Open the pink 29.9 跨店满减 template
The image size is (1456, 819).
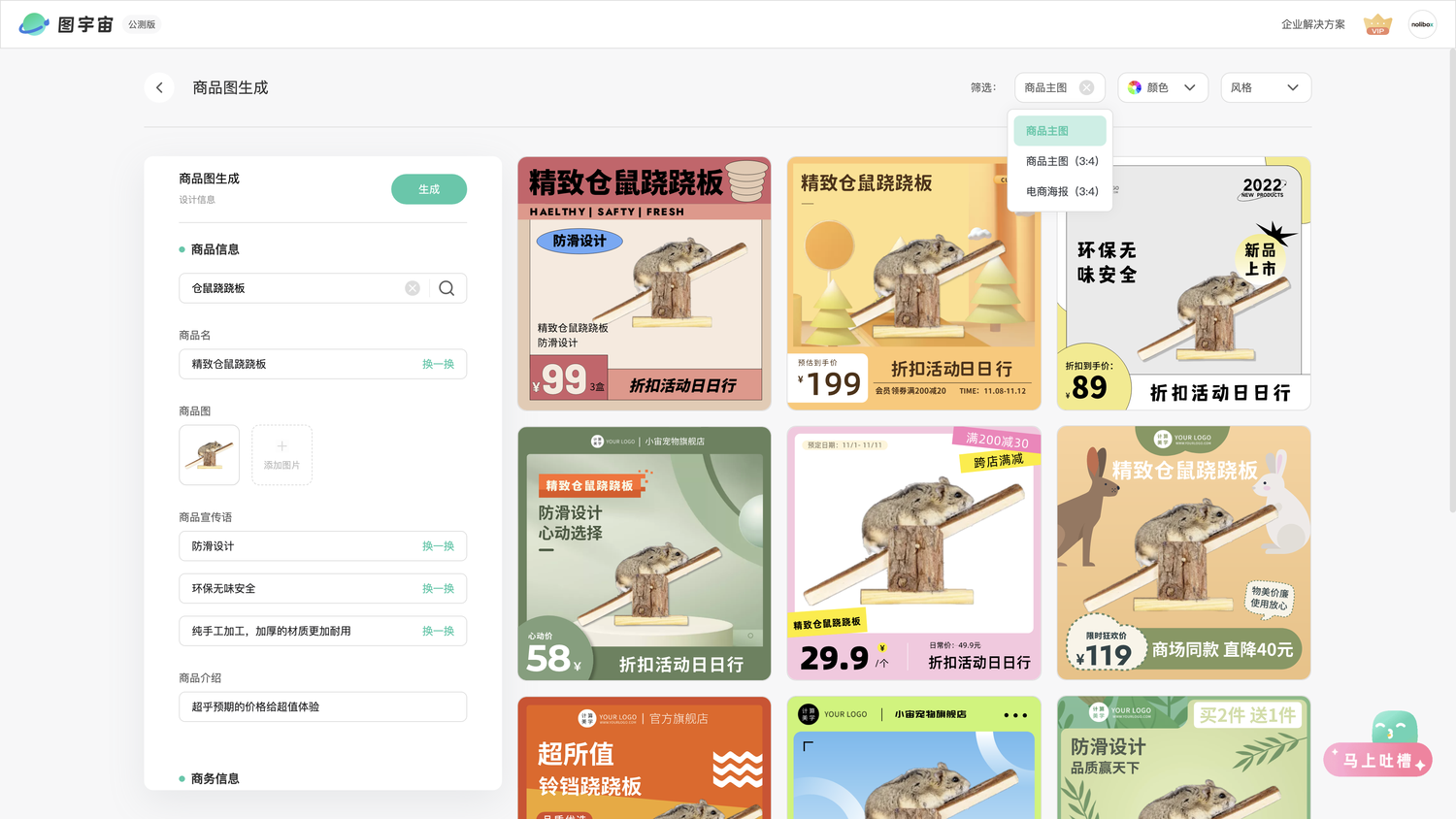point(914,553)
